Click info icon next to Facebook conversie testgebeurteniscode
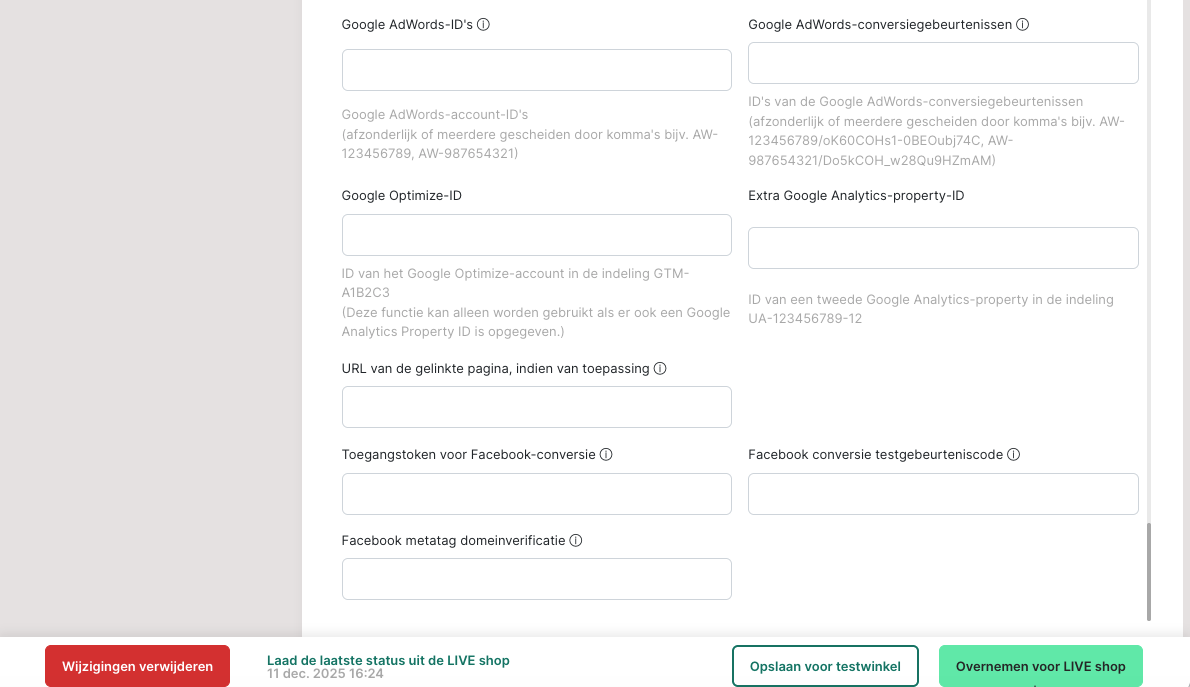Image resolution: width=1190 pixels, height=687 pixels. point(1013,455)
